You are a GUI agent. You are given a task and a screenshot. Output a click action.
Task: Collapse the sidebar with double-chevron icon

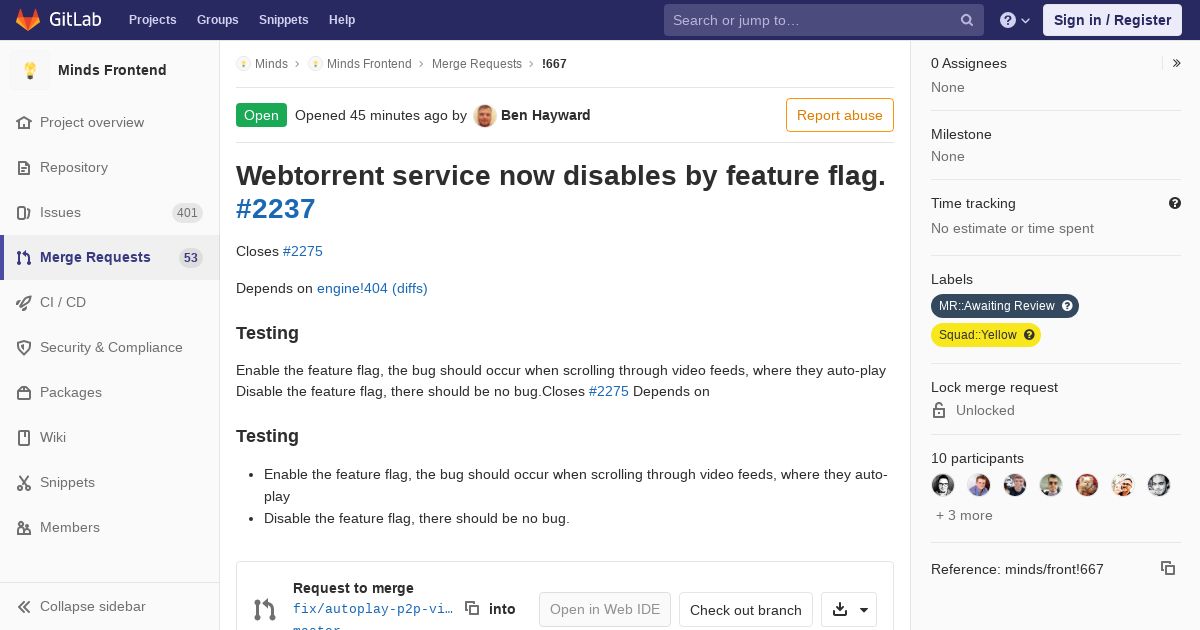coord(24,606)
